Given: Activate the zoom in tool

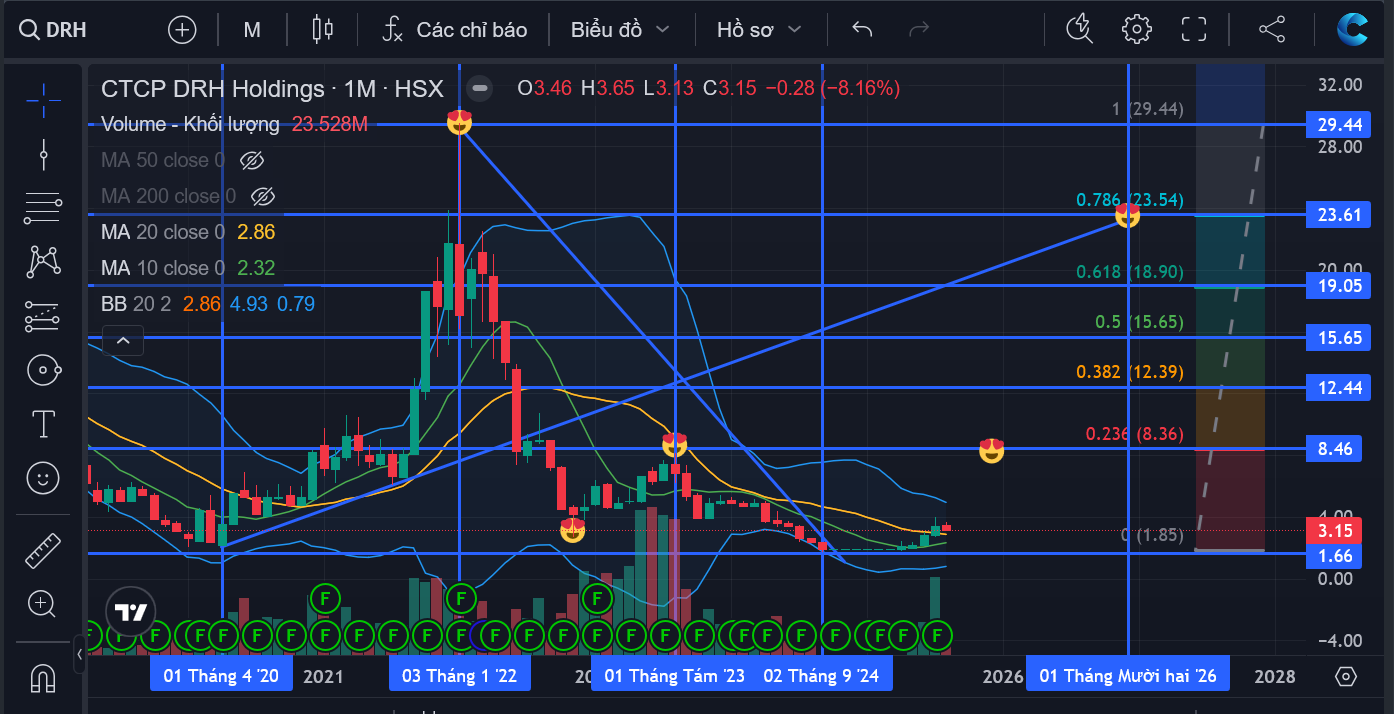Looking at the screenshot, I should [43, 603].
